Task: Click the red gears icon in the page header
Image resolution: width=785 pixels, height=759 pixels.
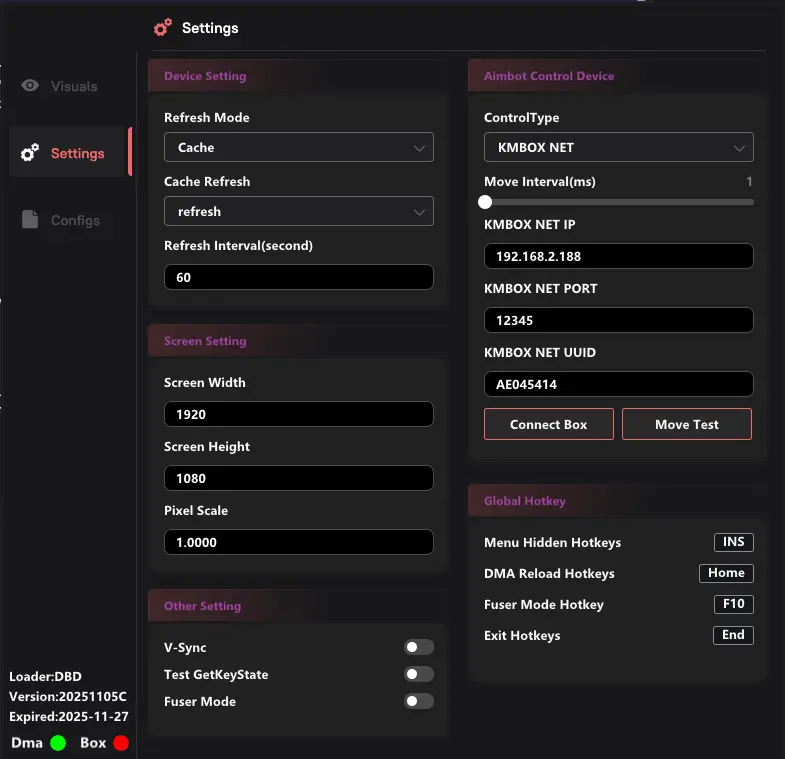Action: [x=162, y=28]
